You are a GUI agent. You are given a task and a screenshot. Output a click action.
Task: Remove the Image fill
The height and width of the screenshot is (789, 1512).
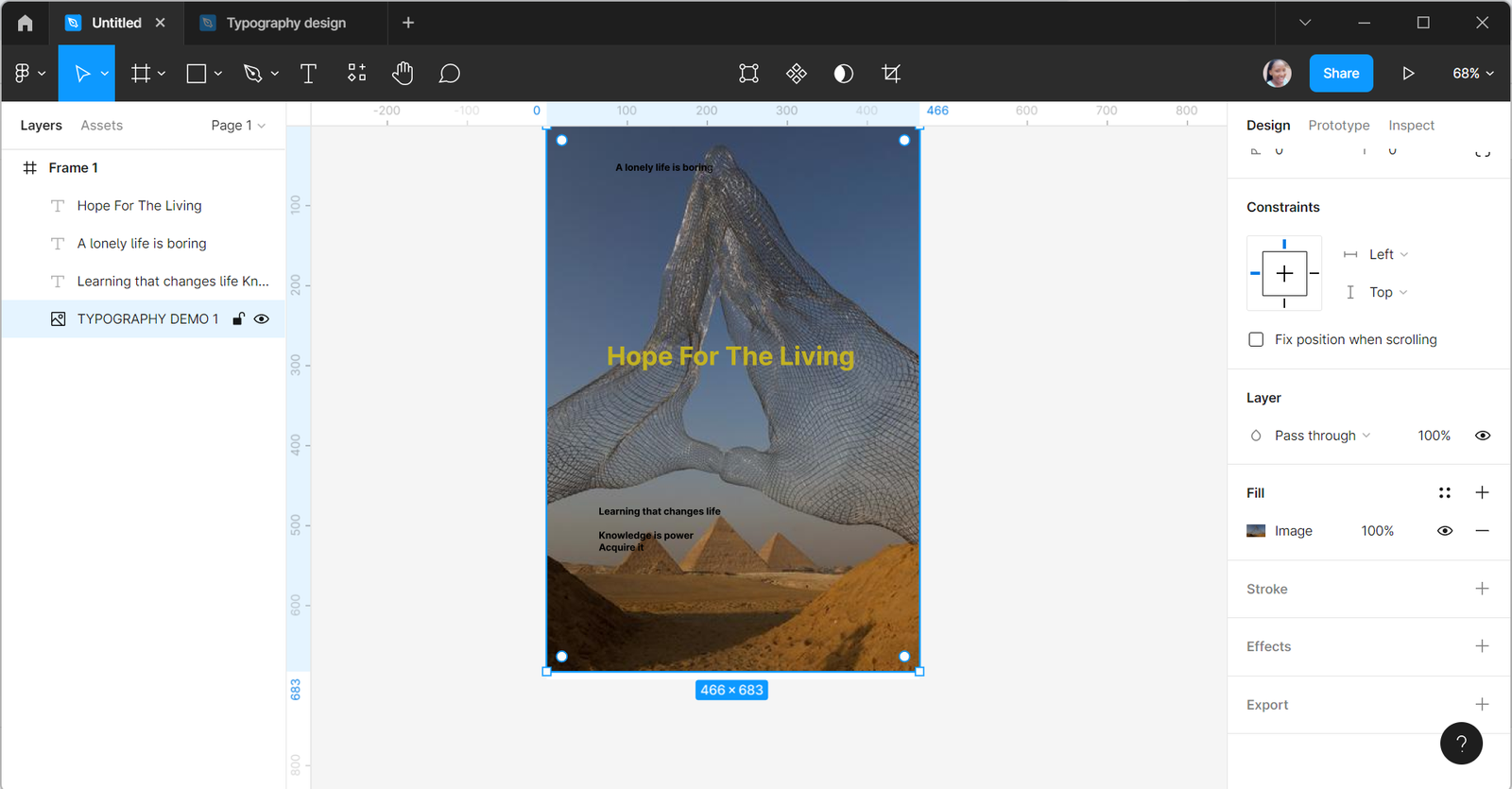[x=1482, y=531]
